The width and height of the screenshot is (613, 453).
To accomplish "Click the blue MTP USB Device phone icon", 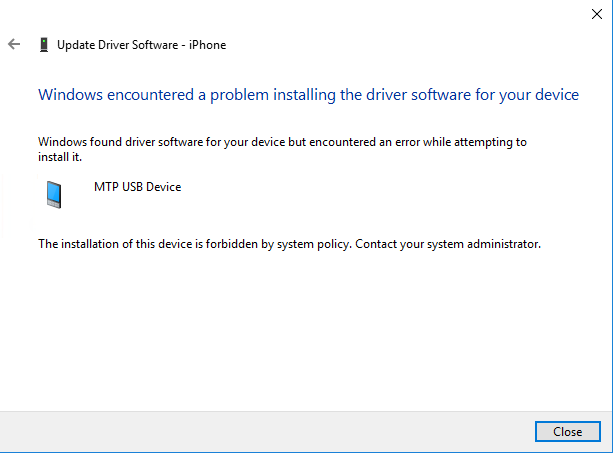I will point(54,194).
